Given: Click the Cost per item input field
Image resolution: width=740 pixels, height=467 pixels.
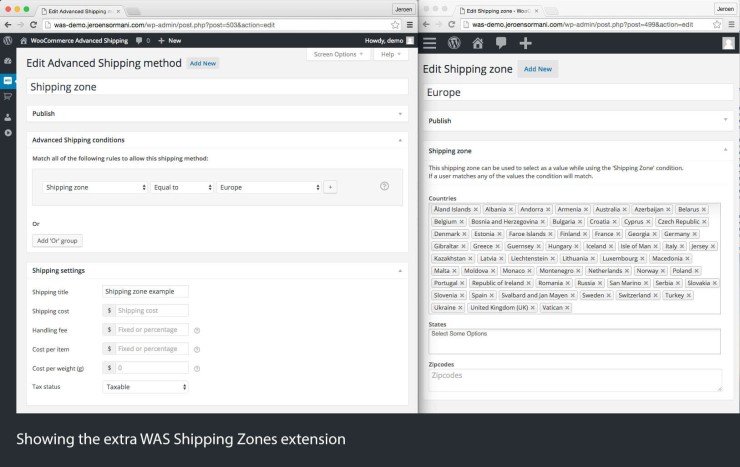Looking at the screenshot, I should pyautogui.click(x=151, y=349).
